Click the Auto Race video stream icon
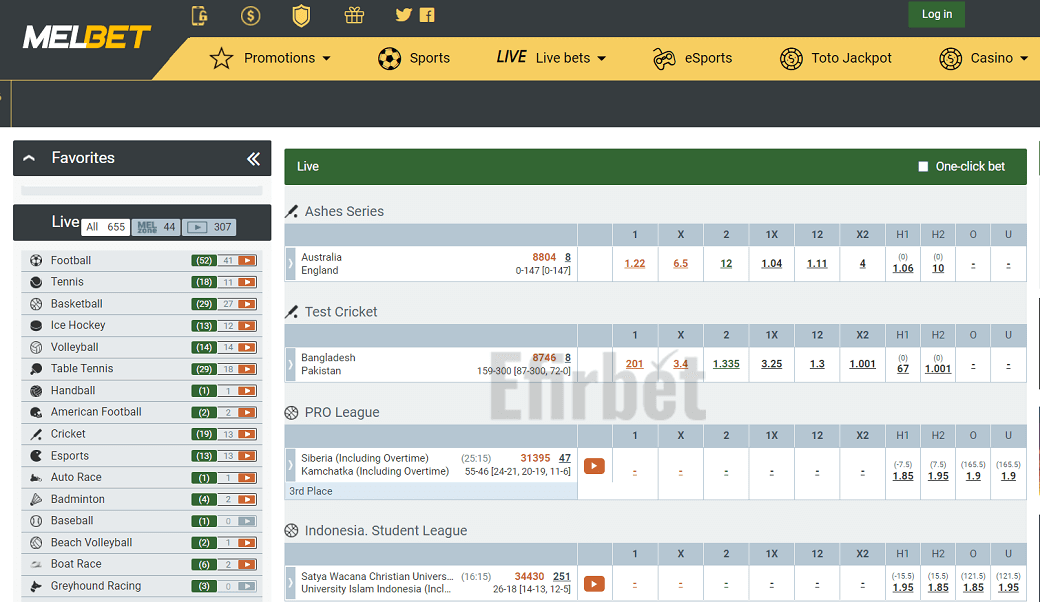The image size is (1040, 602). (x=247, y=478)
